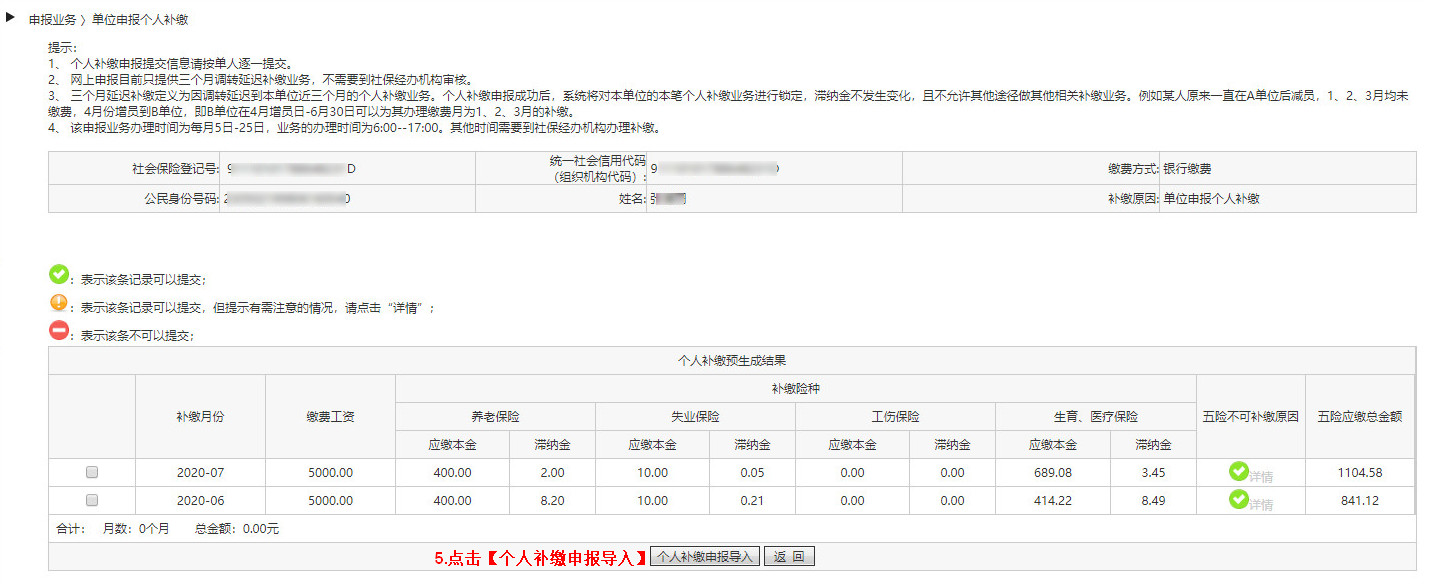Select the 2020-06 row checkbox
This screenshot has width=1430, height=587.
[92, 500]
